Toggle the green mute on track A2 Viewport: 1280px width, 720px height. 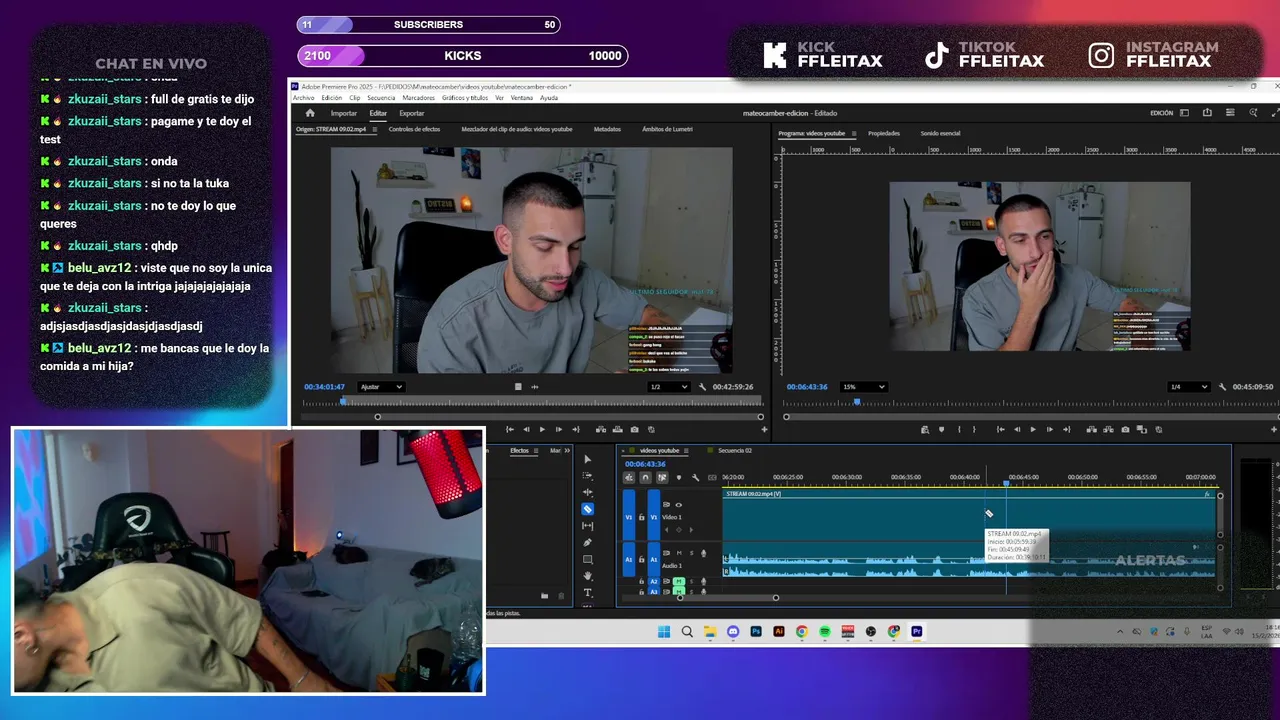pos(679,581)
